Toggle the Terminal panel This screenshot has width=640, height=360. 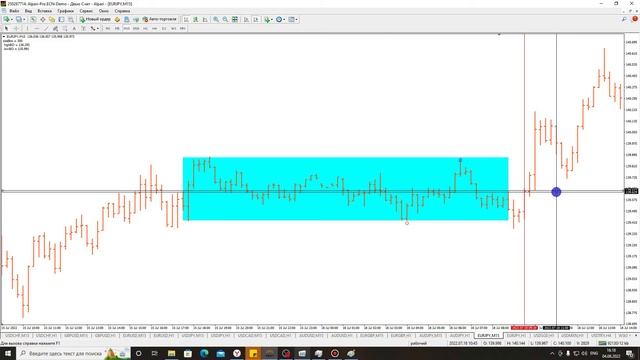pyautogui.click(x=61, y=19)
